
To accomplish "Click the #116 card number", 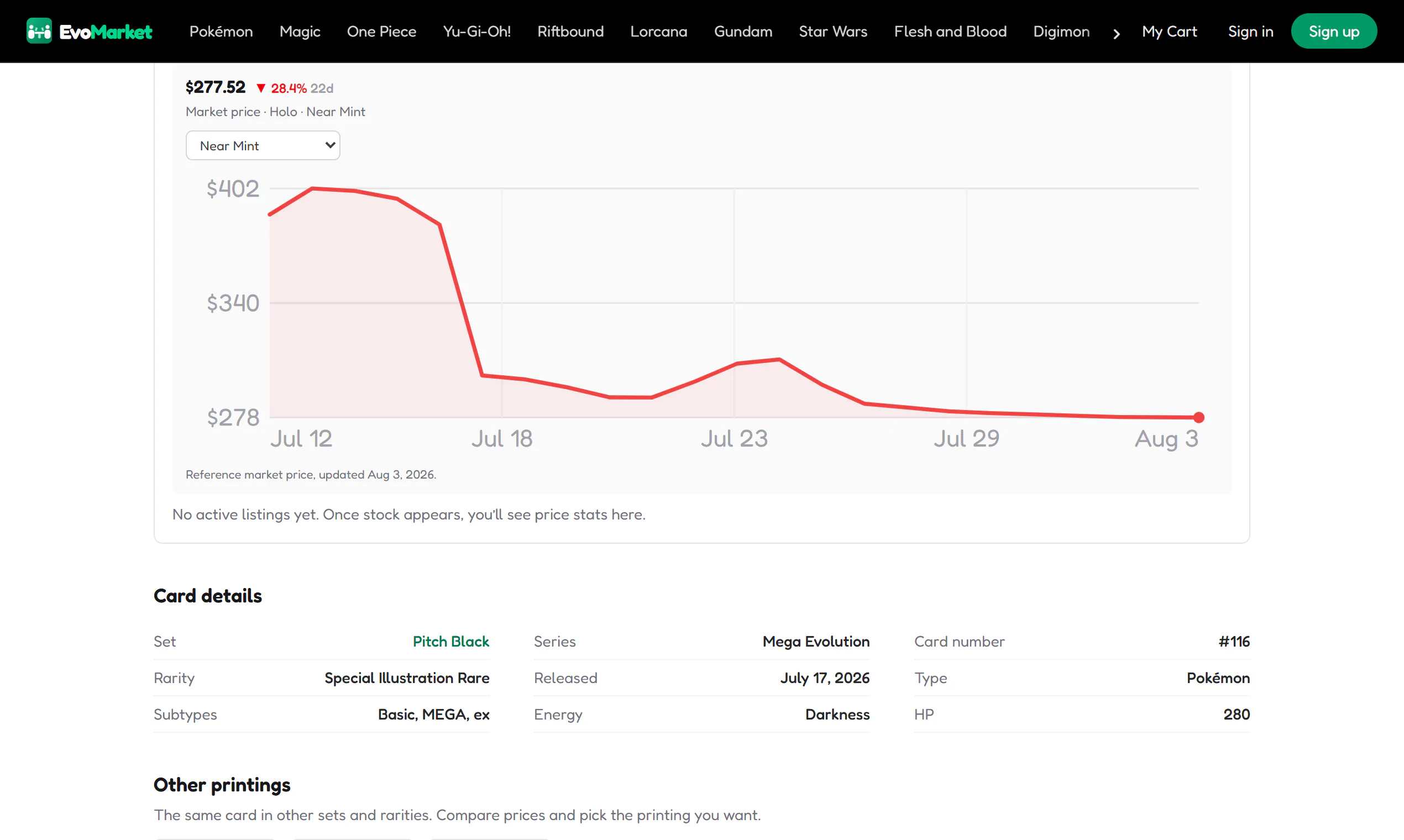I will [1234, 641].
